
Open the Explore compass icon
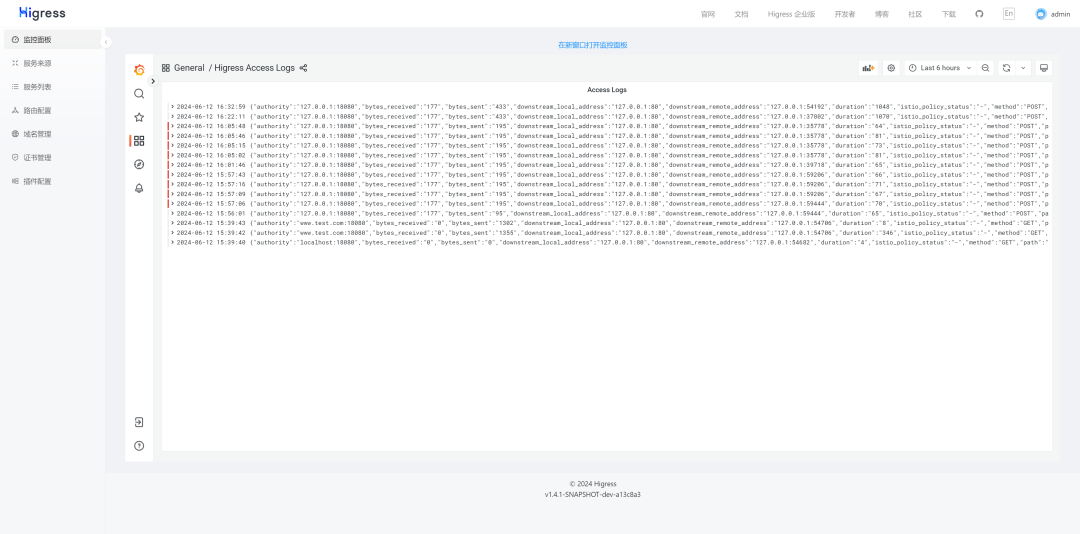(x=139, y=164)
